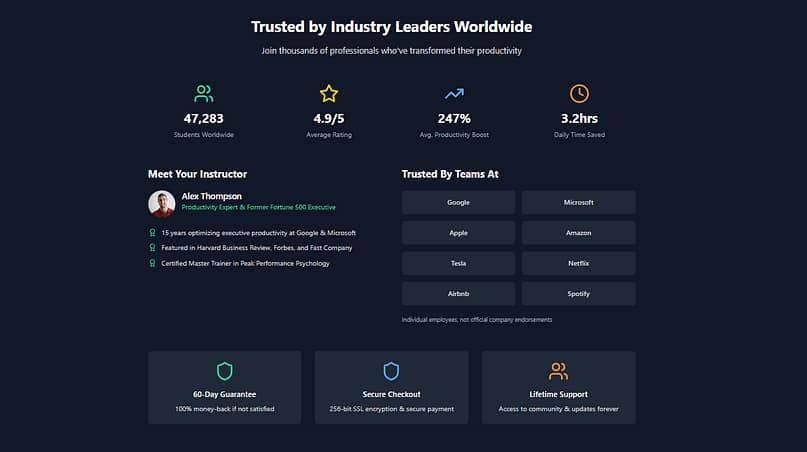The height and width of the screenshot is (452, 807).
Task: Click Alex Thompson's profile photo
Action: pyautogui.click(x=162, y=204)
